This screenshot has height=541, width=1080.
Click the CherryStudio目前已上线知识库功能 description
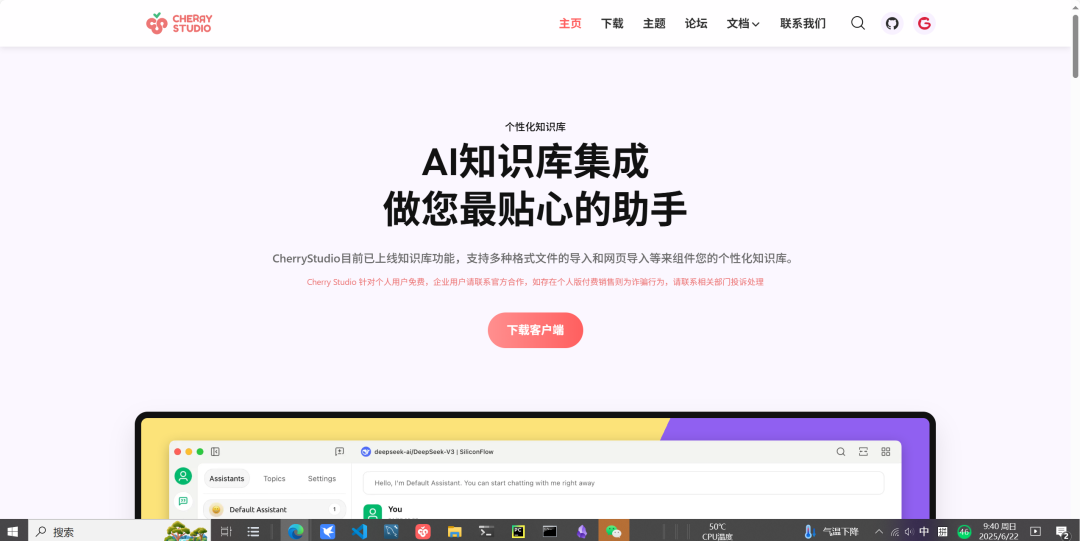(x=535, y=258)
